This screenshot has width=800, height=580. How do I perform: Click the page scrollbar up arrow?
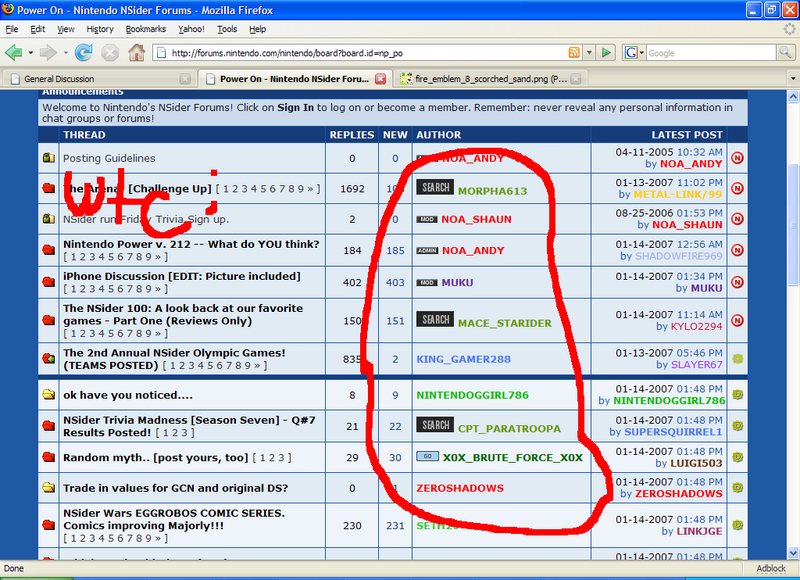[x=793, y=96]
